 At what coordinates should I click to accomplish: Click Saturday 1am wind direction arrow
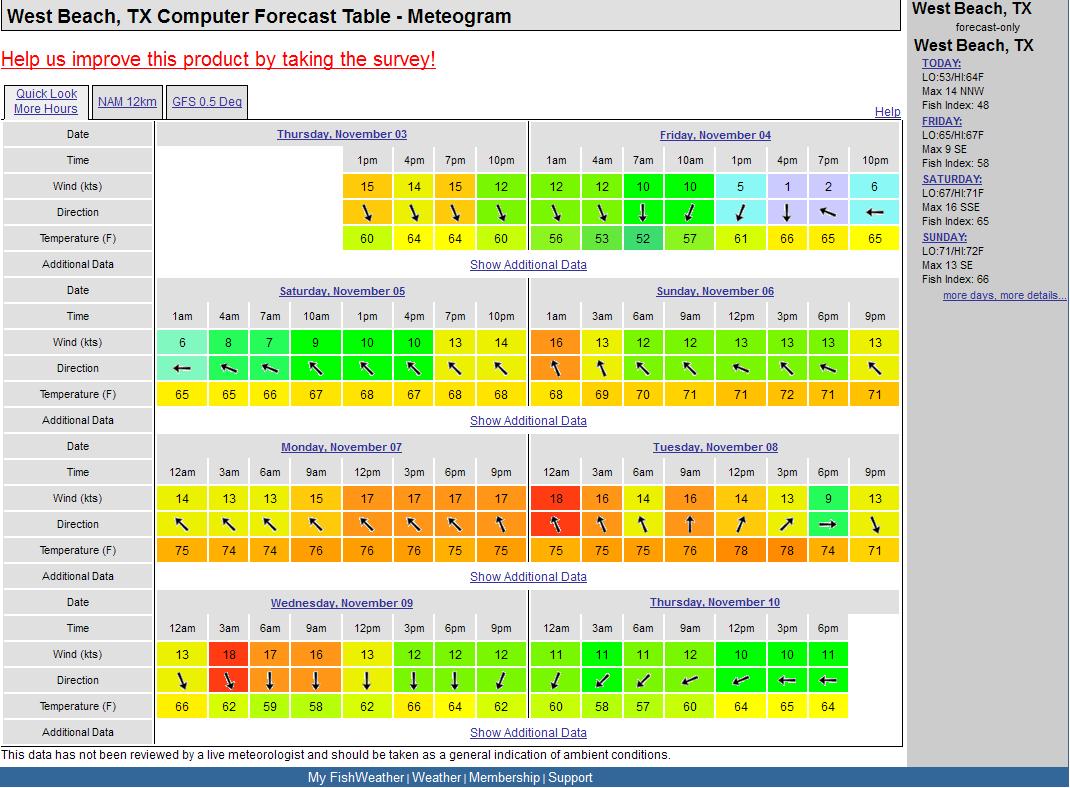point(182,368)
